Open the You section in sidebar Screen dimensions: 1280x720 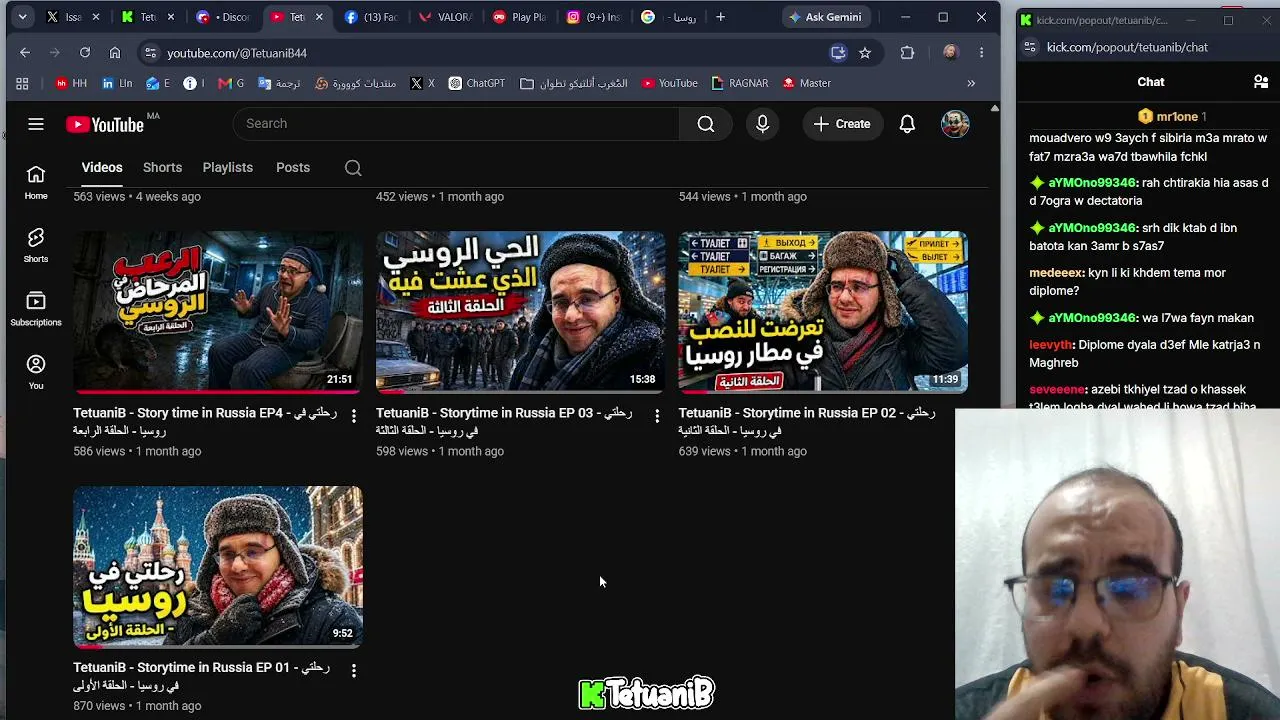click(36, 372)
